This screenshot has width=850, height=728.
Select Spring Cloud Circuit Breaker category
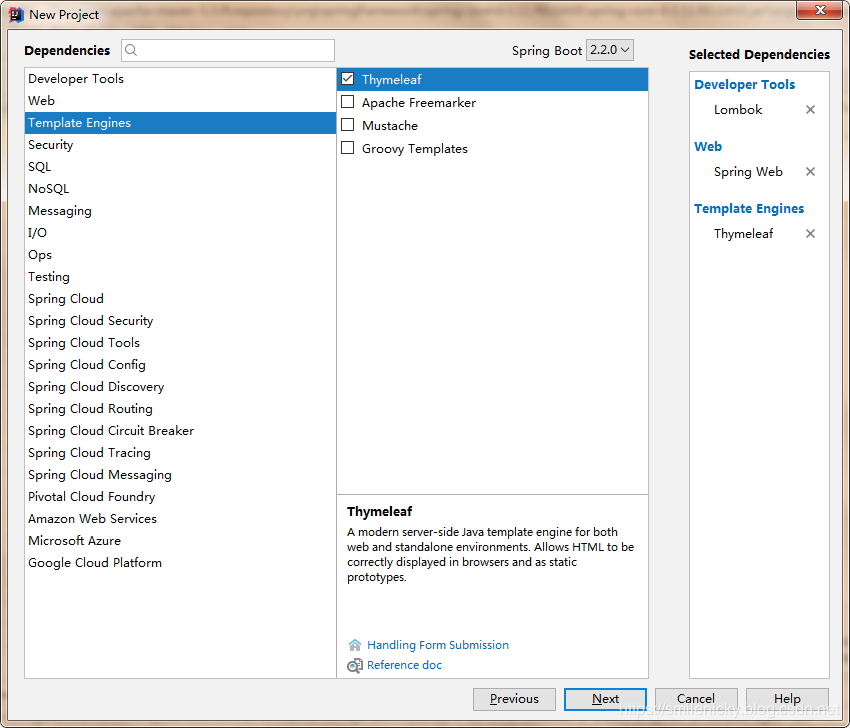click(x=180, y=431)
